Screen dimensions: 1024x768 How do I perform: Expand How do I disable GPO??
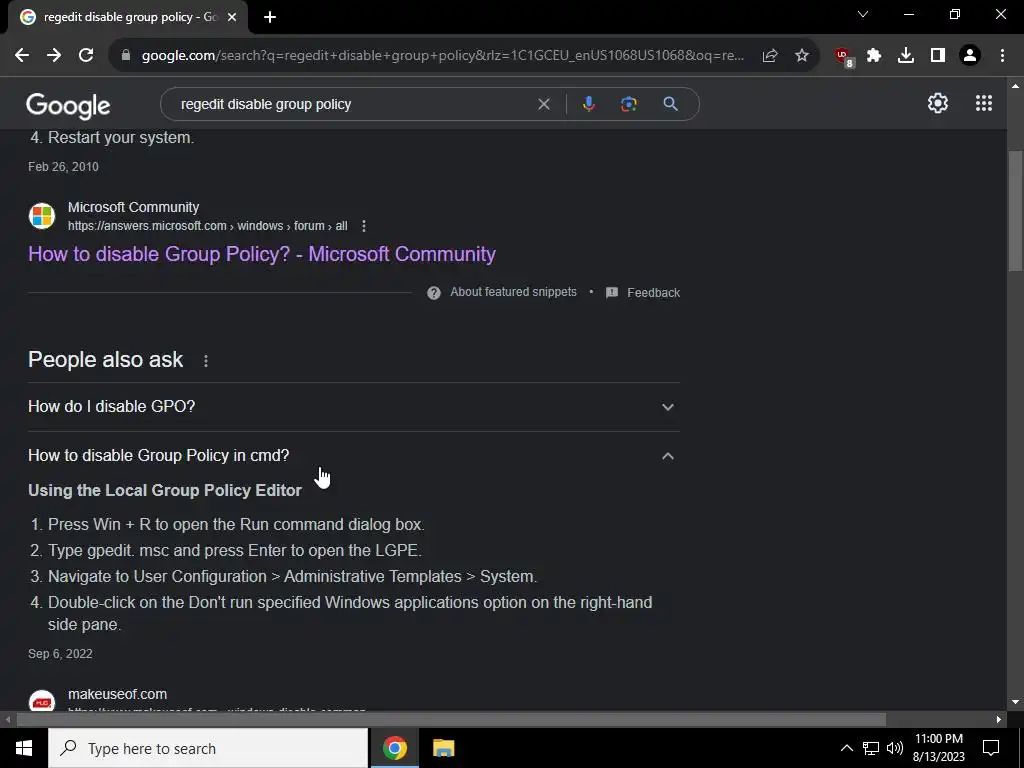(354, 406)
